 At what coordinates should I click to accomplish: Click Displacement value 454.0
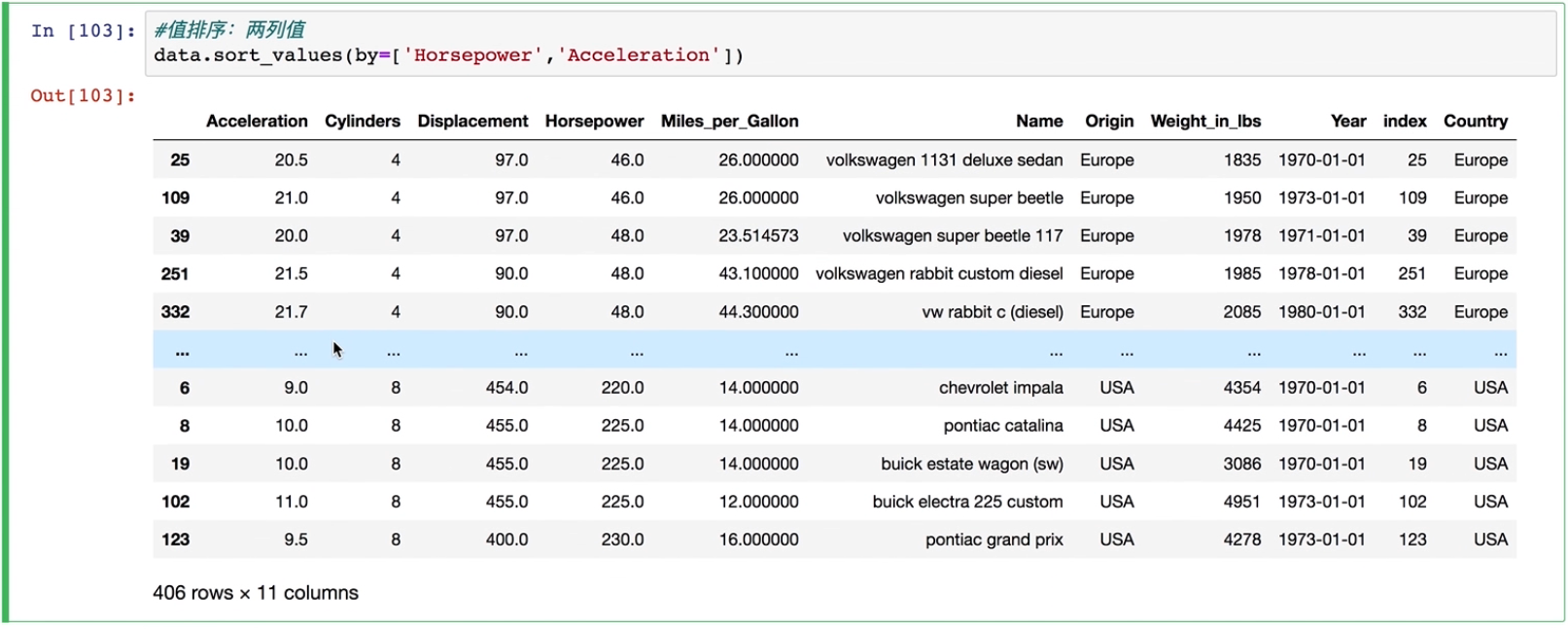pyautogui.click(x=506, y=387)
